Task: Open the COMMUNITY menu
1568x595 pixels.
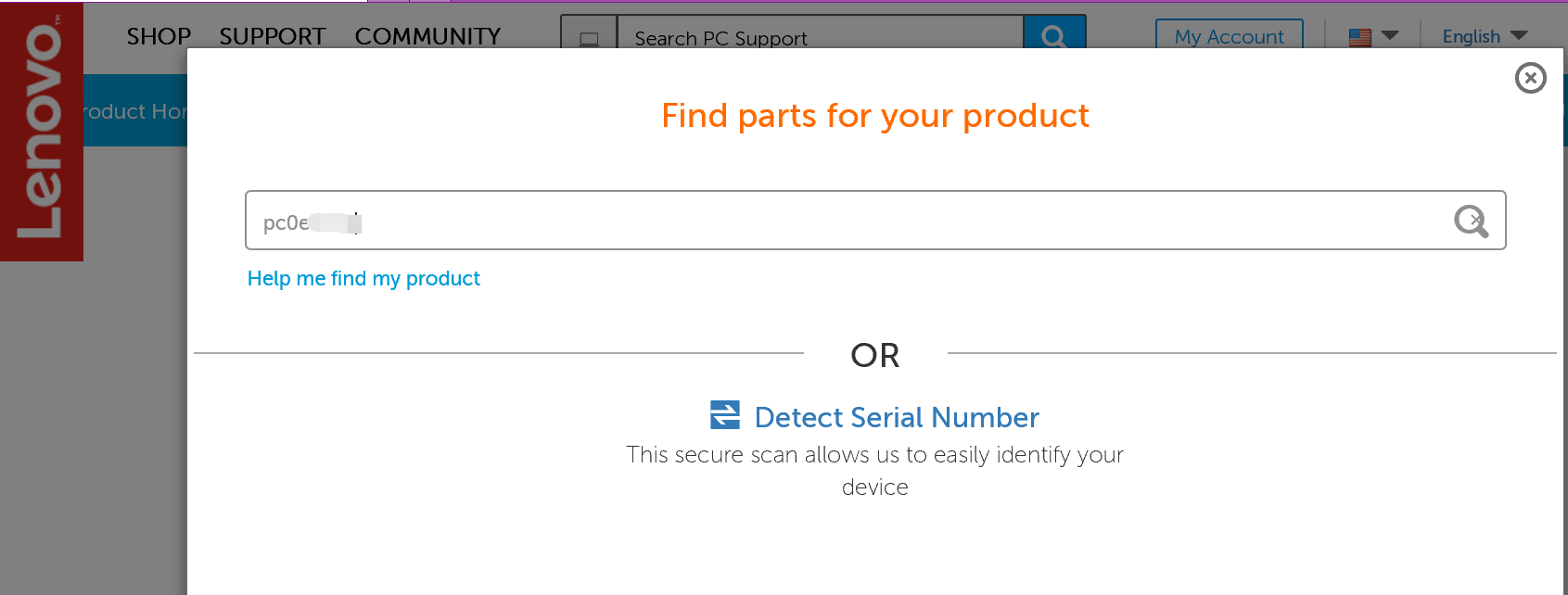Action: coord(427,36)
